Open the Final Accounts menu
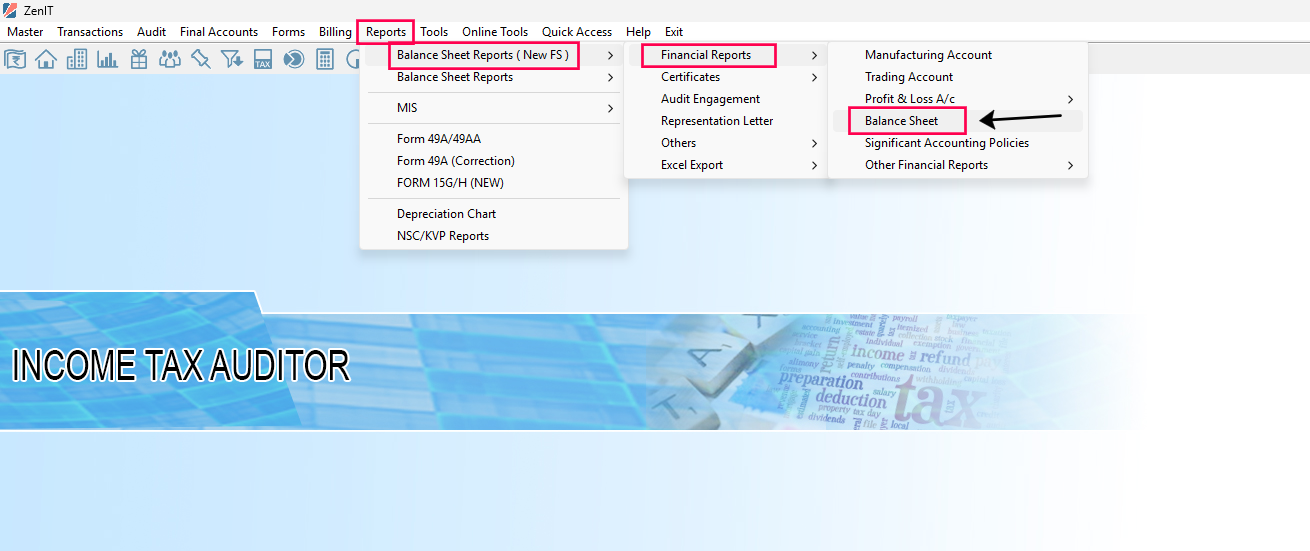The height and width of the screenshot is (551, 1310). [x=219, y=32]
